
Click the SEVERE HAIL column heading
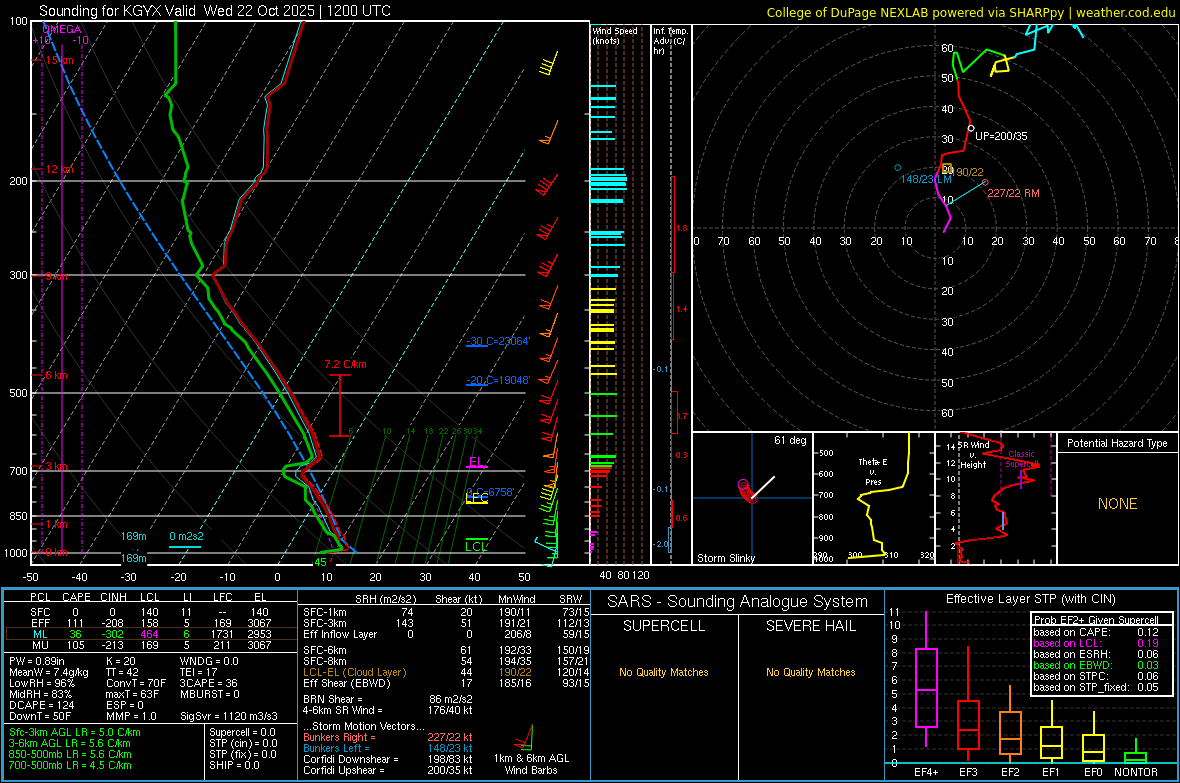pos(810,626)
